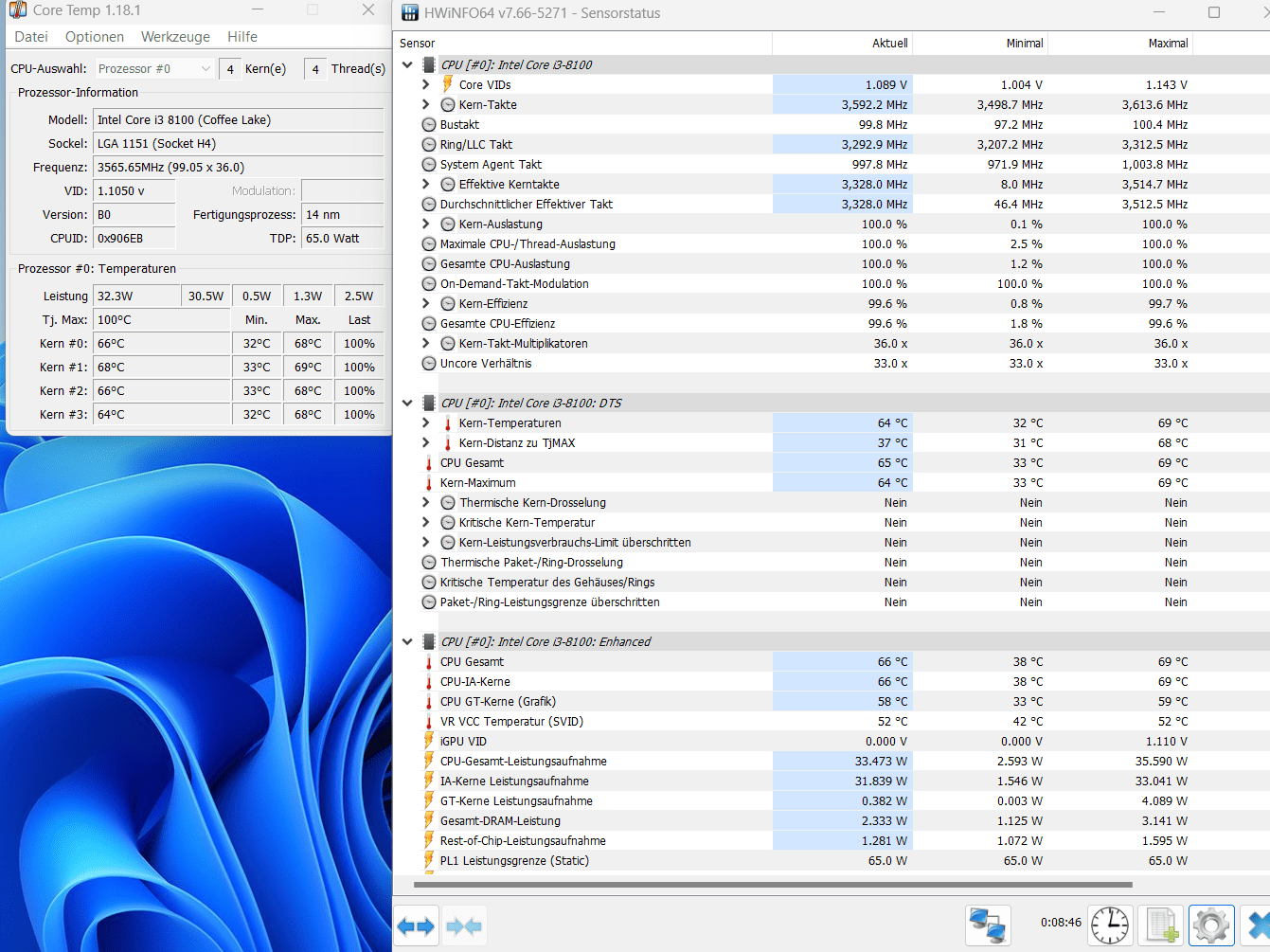The height and width of the screenshot is (952, 1270).
Task: Collapse the i3-8100: Enhanced sensor group
Action: [x=407, y=641]
